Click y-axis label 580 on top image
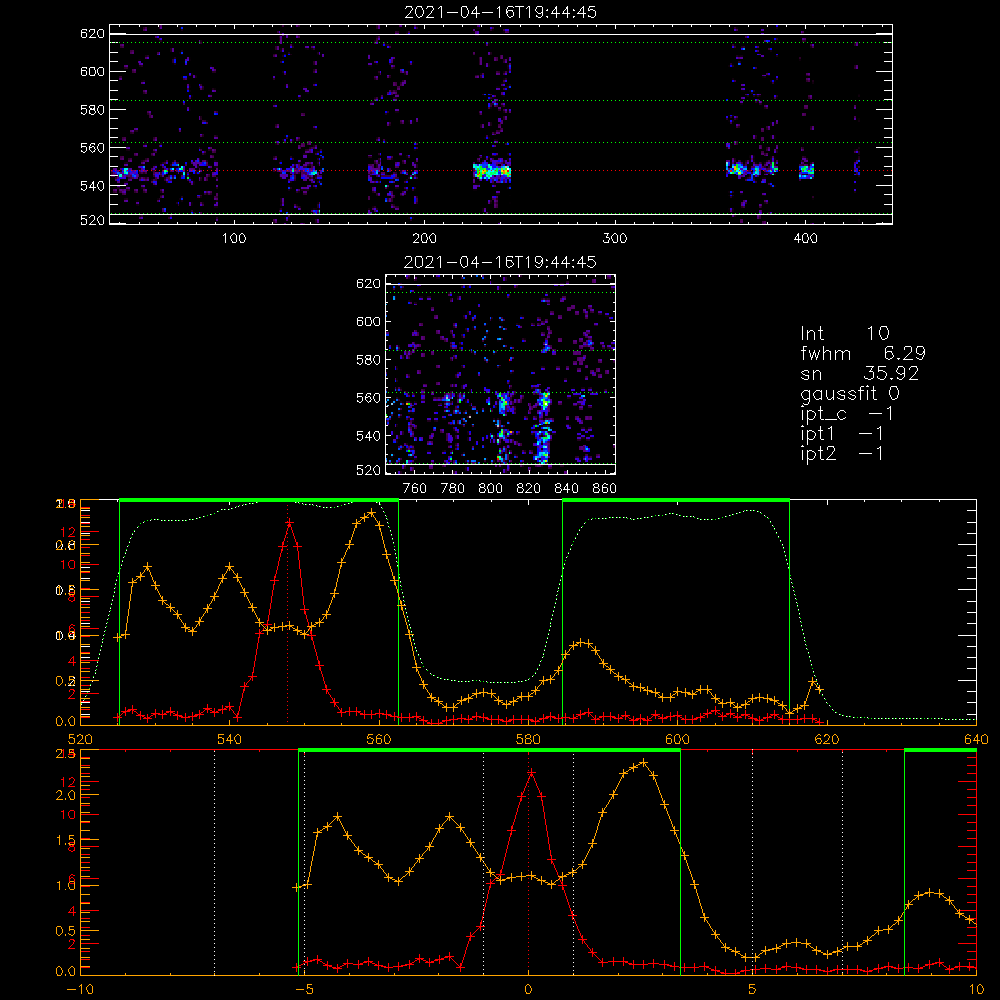 click(92, 110)
